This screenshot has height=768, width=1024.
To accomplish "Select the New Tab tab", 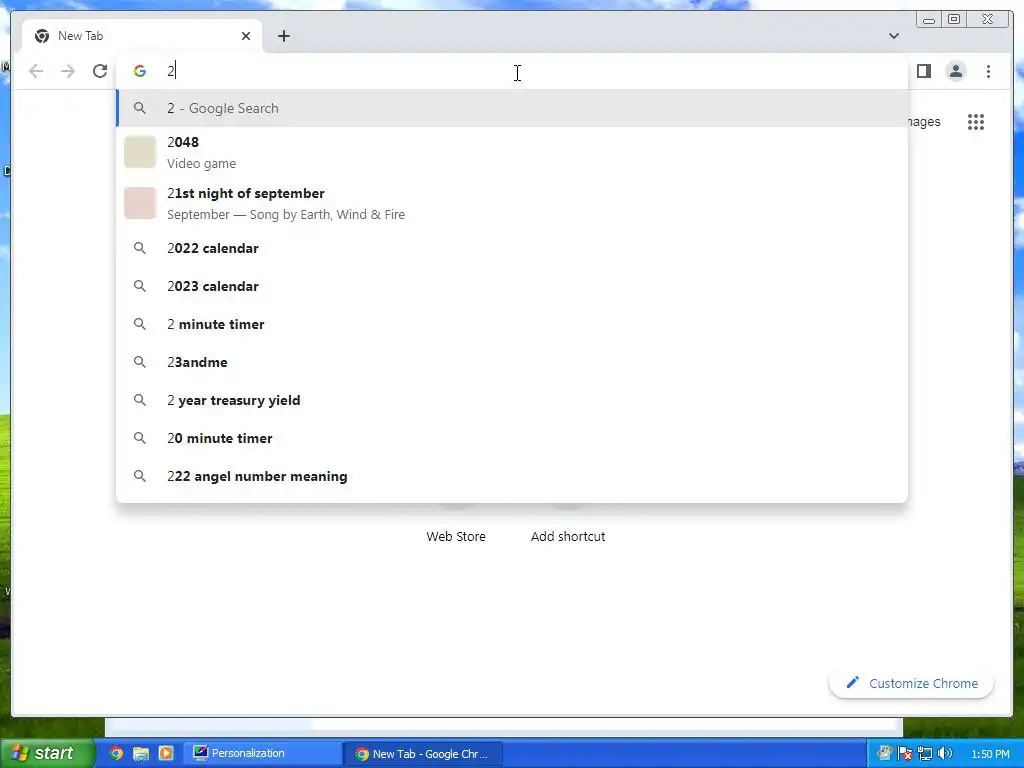I will click(x=142, y=36).
